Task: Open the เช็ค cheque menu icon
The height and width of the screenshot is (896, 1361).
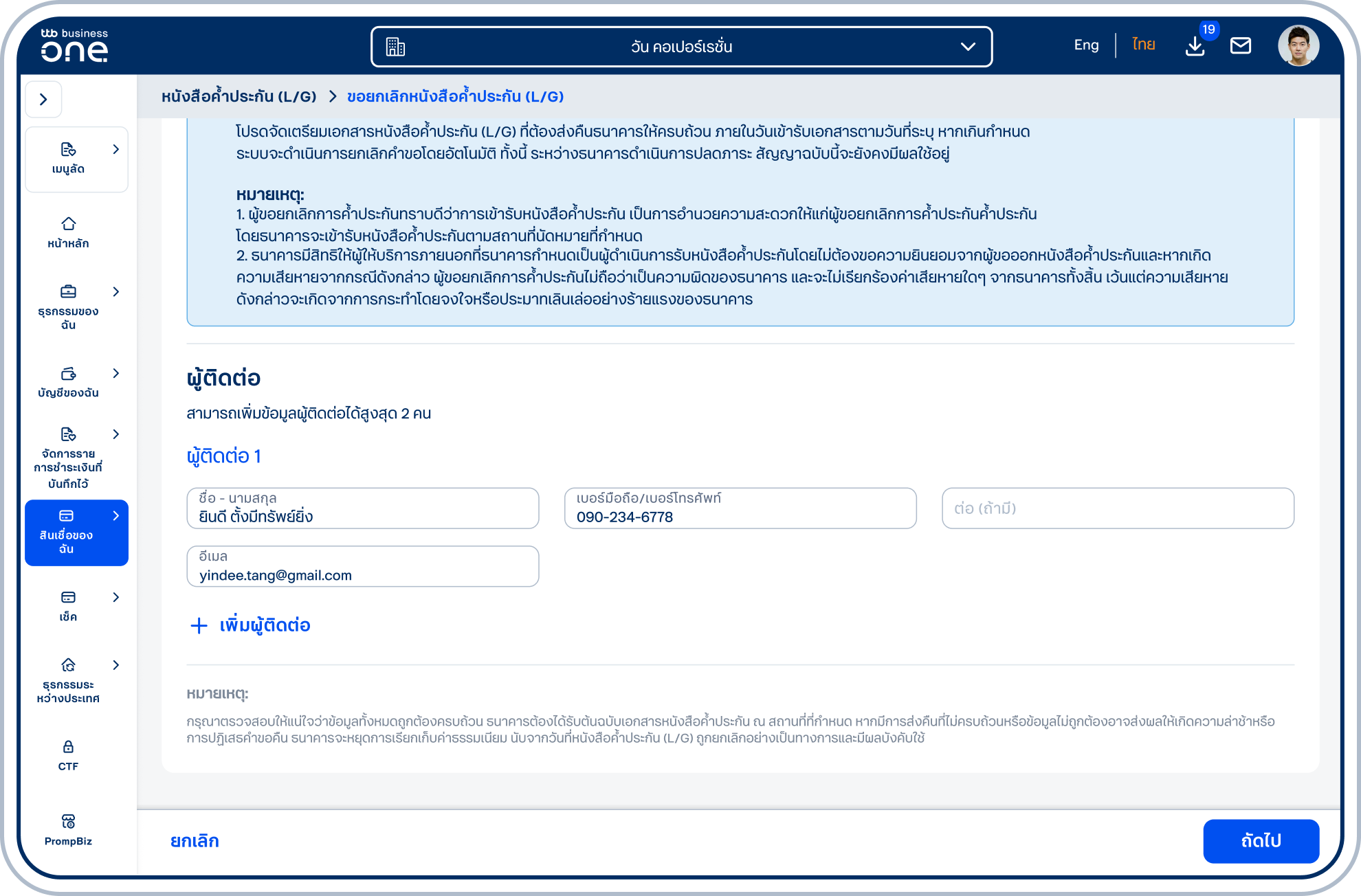Action: (x=68, y=597)
